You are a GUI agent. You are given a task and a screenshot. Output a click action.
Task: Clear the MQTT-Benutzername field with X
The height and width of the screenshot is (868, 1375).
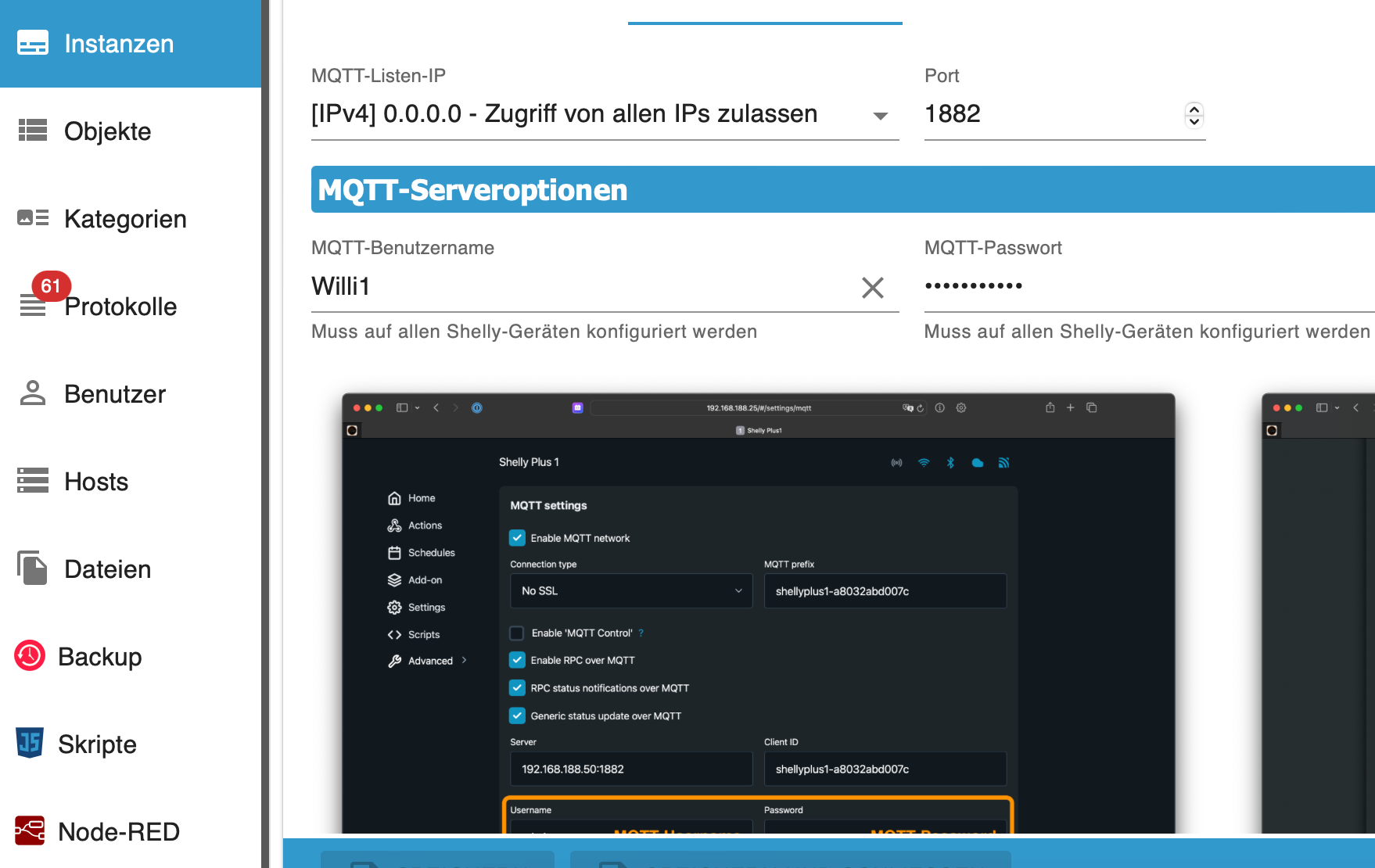873,288
